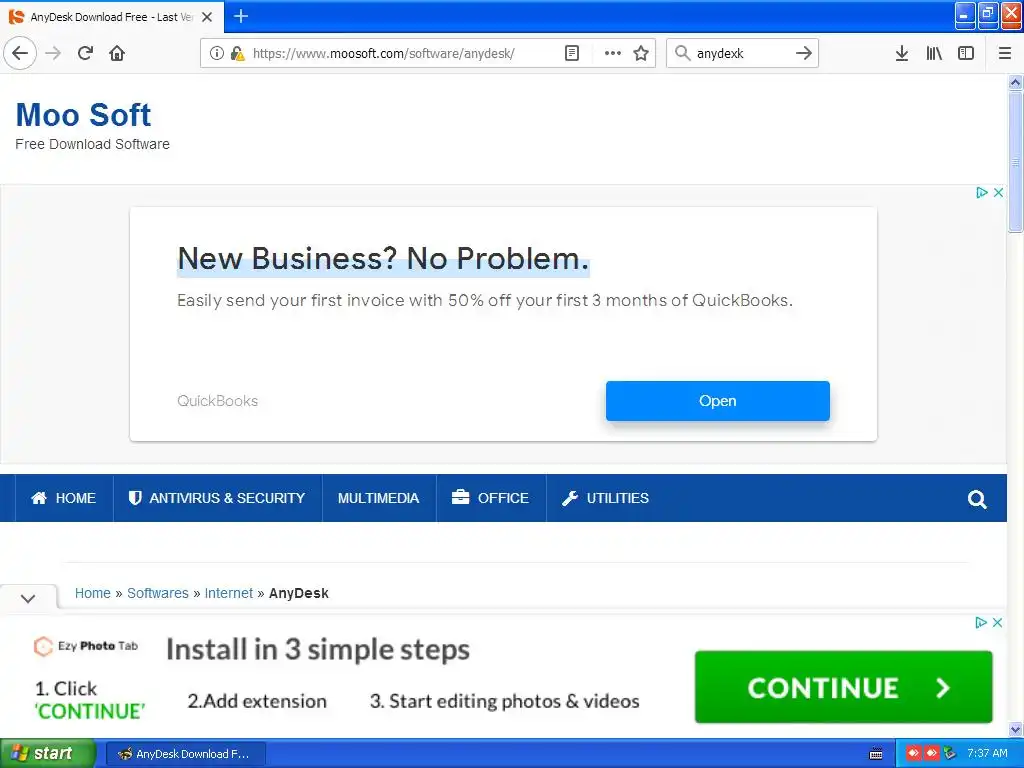Collapse the bottom ad with the chevron

[x=28, y=598]
